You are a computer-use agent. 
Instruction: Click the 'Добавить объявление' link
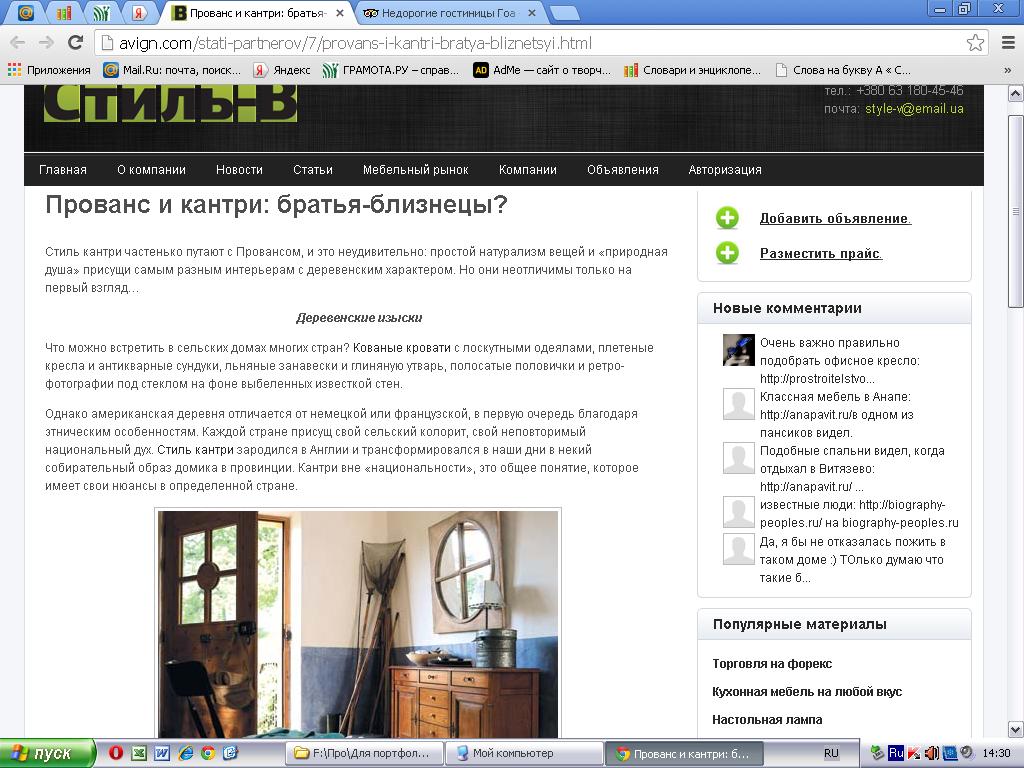pyautogui.click(x=835, y=219)
